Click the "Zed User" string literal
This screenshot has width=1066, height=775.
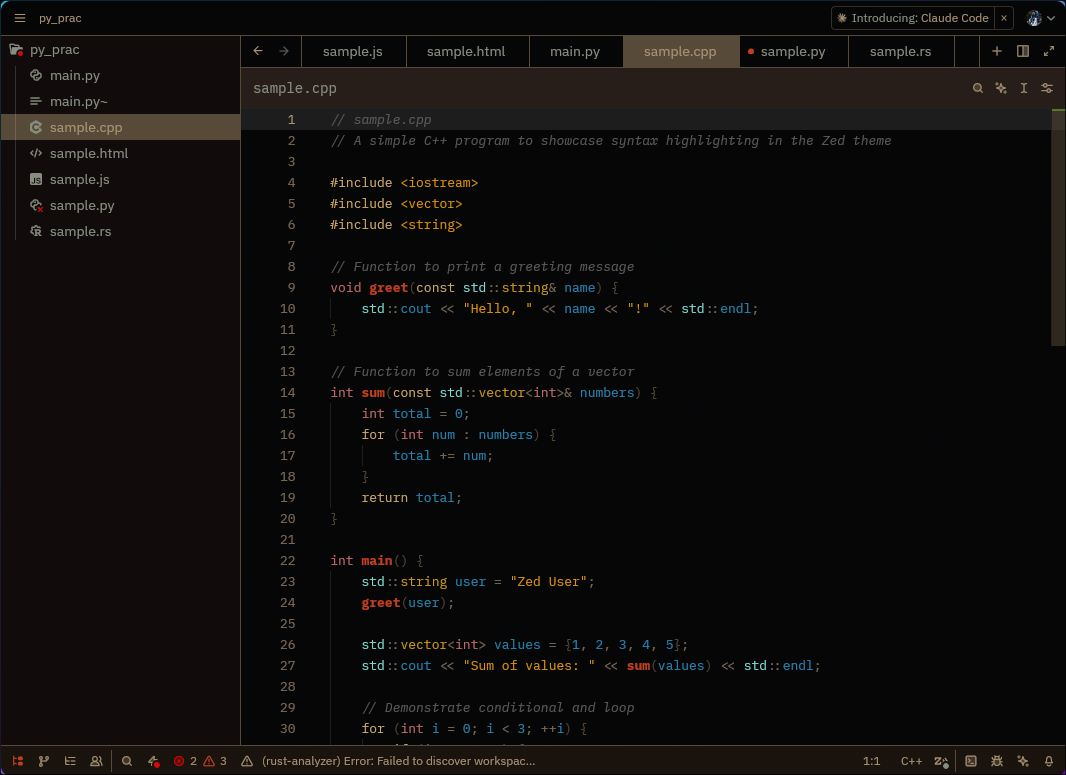(549, 581)
